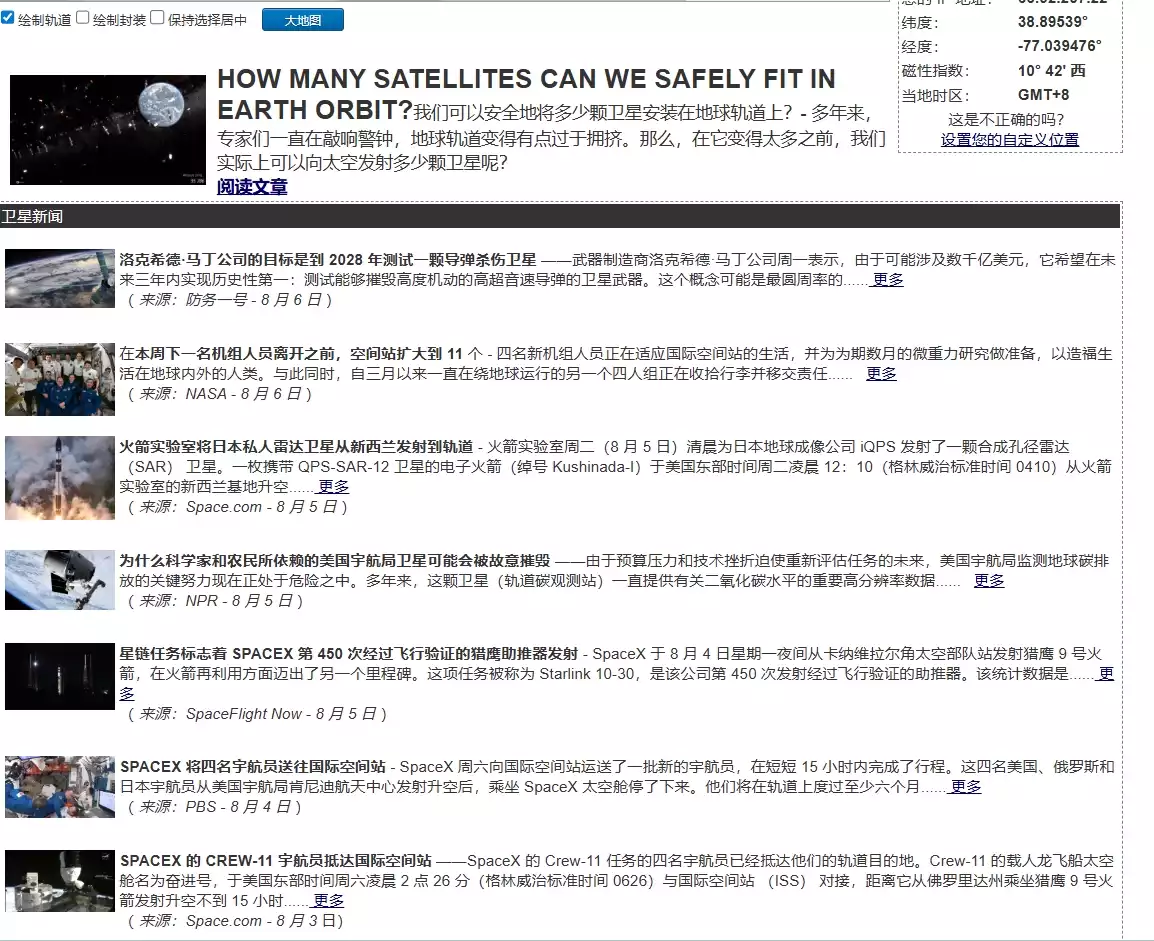Viewport: 1154px width, 941px height.
Task: Click the local time zone value GMT+8
Action: click(1043, 95)
